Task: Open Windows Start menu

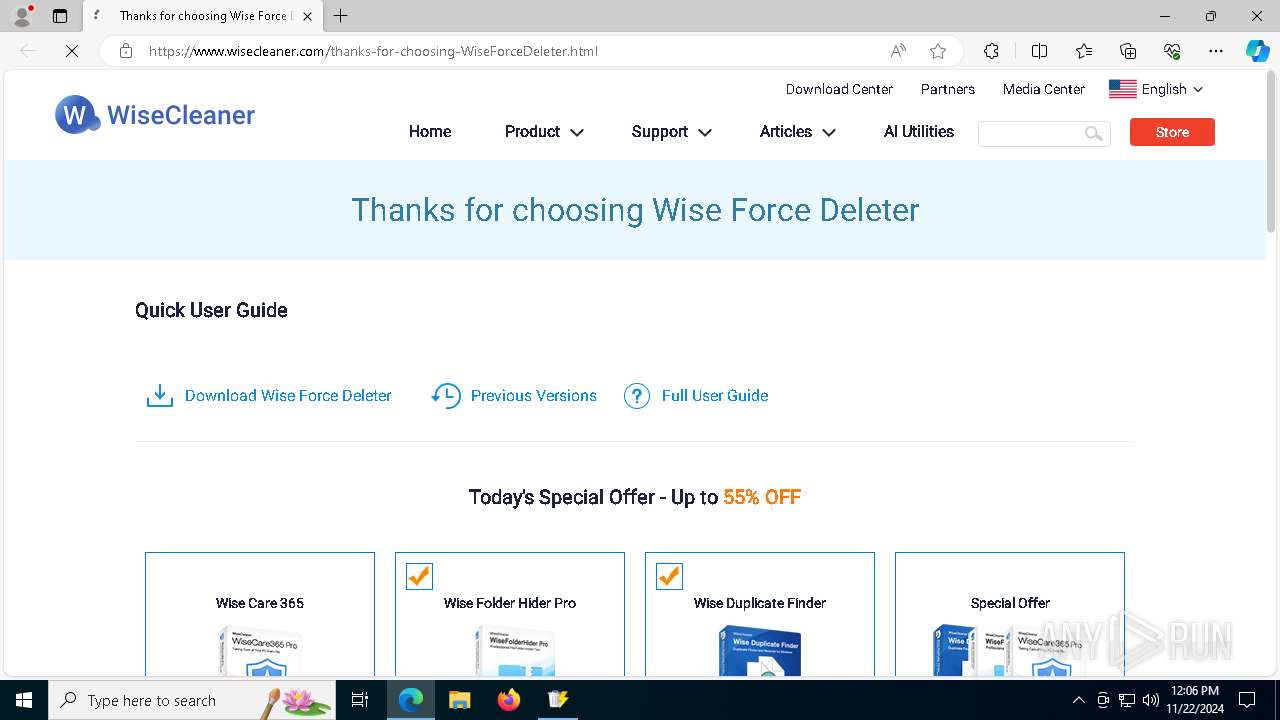Action: 24,700
